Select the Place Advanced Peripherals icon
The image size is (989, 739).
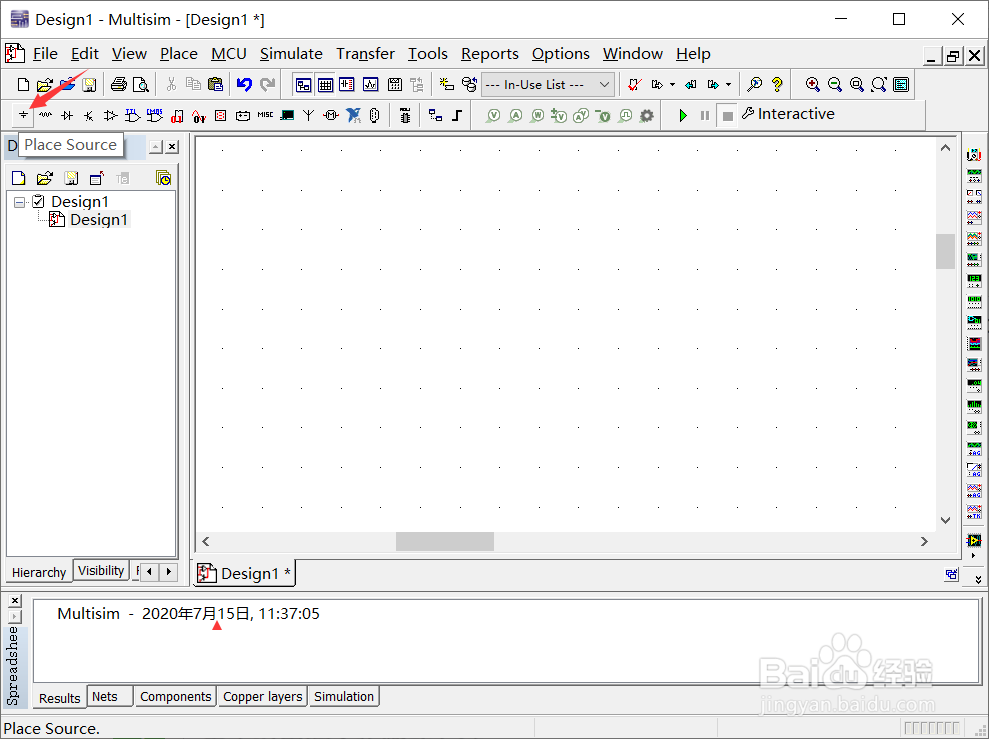[287, 115]
